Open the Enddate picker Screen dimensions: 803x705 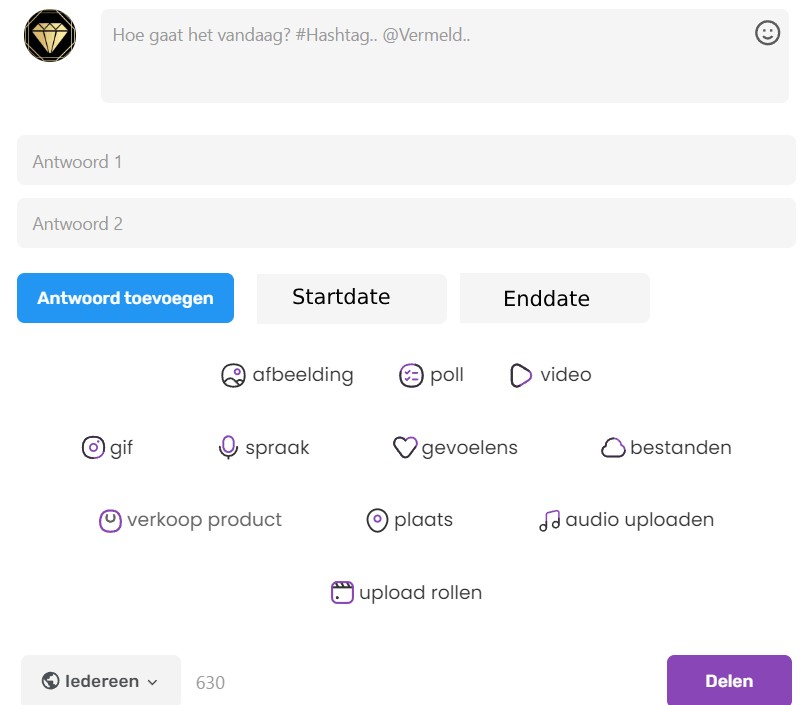pos(555,298)
